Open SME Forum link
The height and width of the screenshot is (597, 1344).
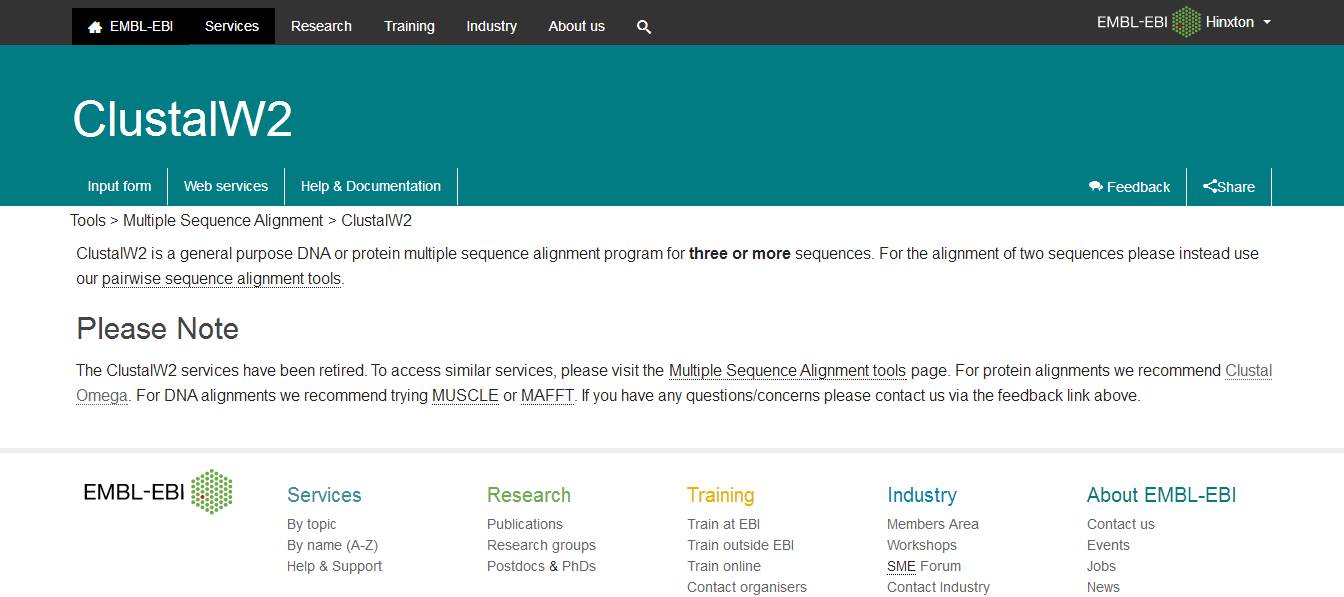[x=924, y=566]
